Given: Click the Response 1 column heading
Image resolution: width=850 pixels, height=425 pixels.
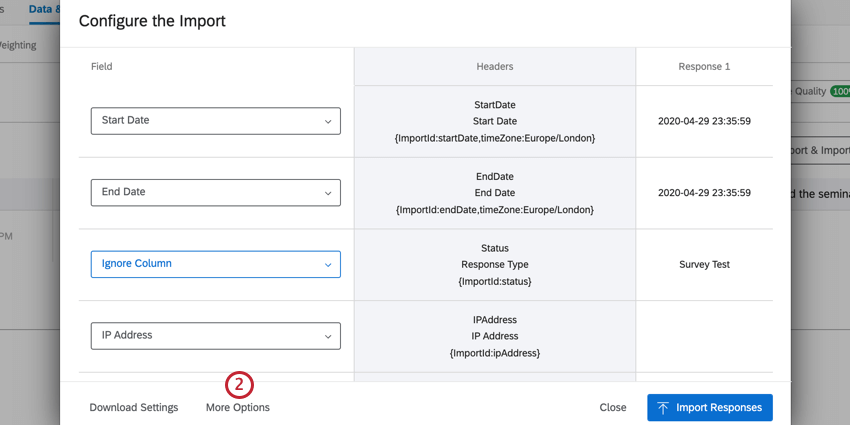Looking at the screenshot, I should 704,67.
